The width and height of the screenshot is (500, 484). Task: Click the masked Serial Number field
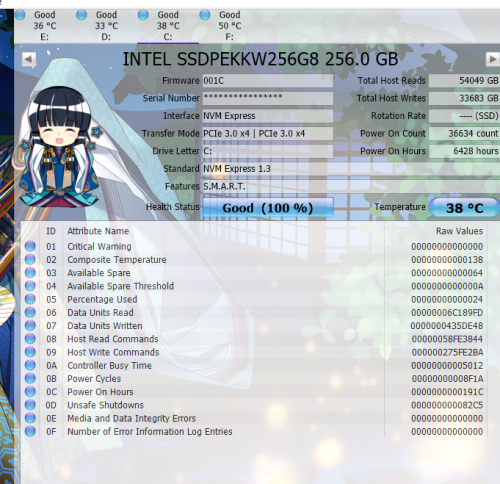268,98
